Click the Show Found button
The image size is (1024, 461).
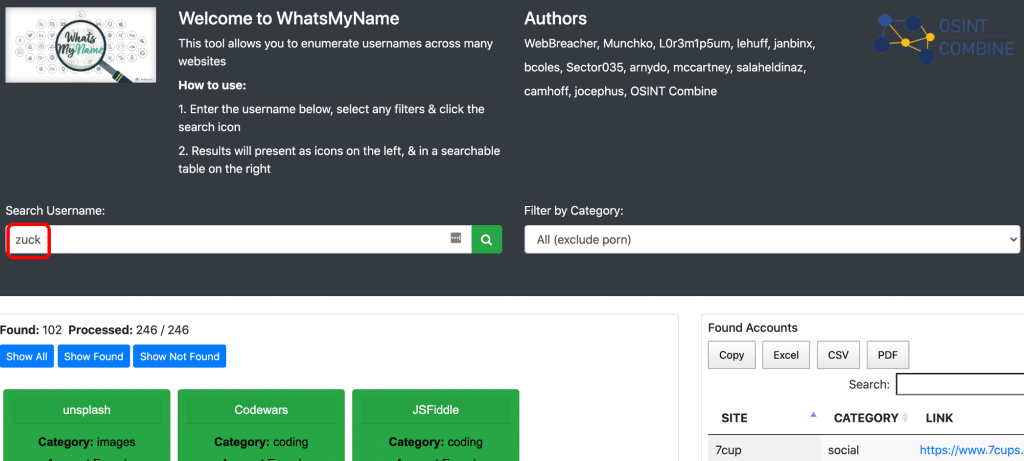(x=93, y=357)
